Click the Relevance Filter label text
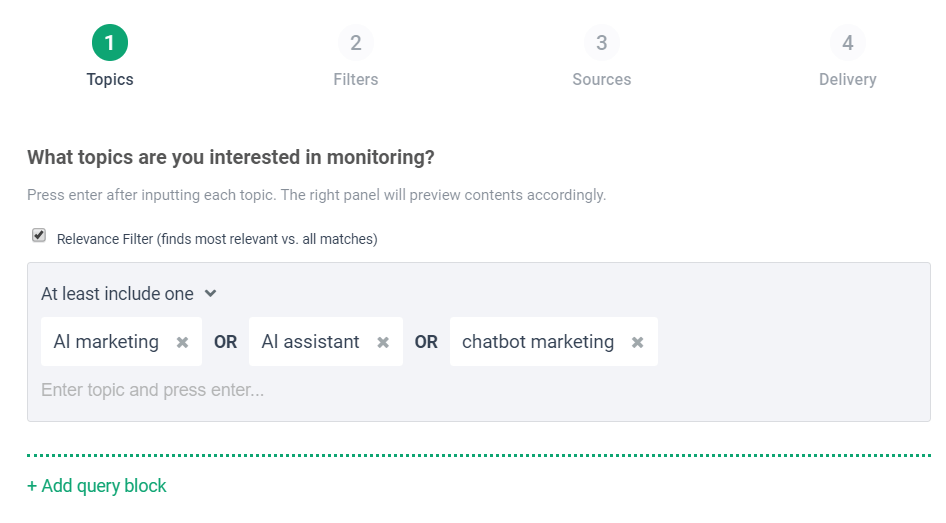The width and height of the screenshot is (946, 523). pos(217,239)
